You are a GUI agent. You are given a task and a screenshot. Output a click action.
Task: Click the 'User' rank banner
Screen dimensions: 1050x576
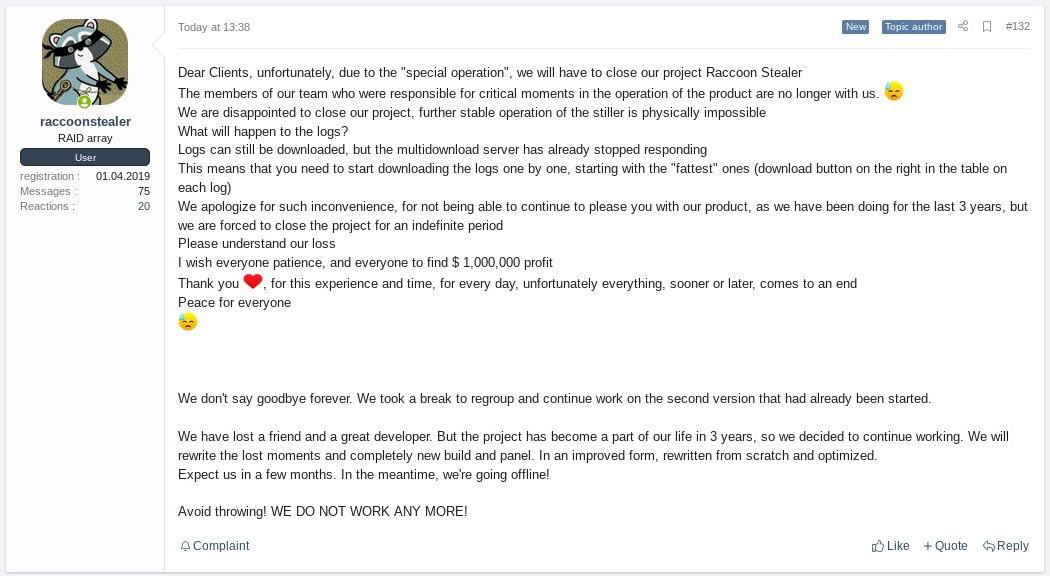(85, 157)
